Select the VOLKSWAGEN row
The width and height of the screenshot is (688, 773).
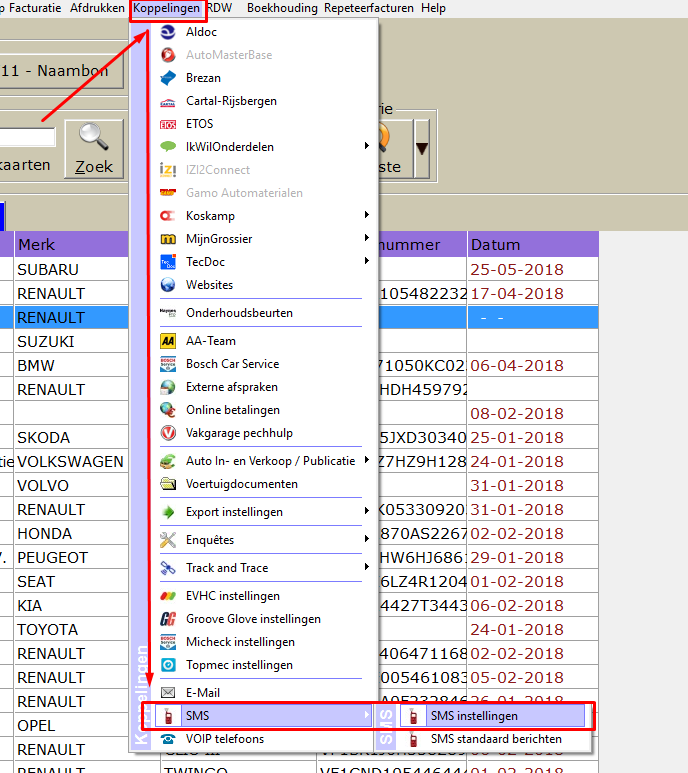click(x=71, y=461)
